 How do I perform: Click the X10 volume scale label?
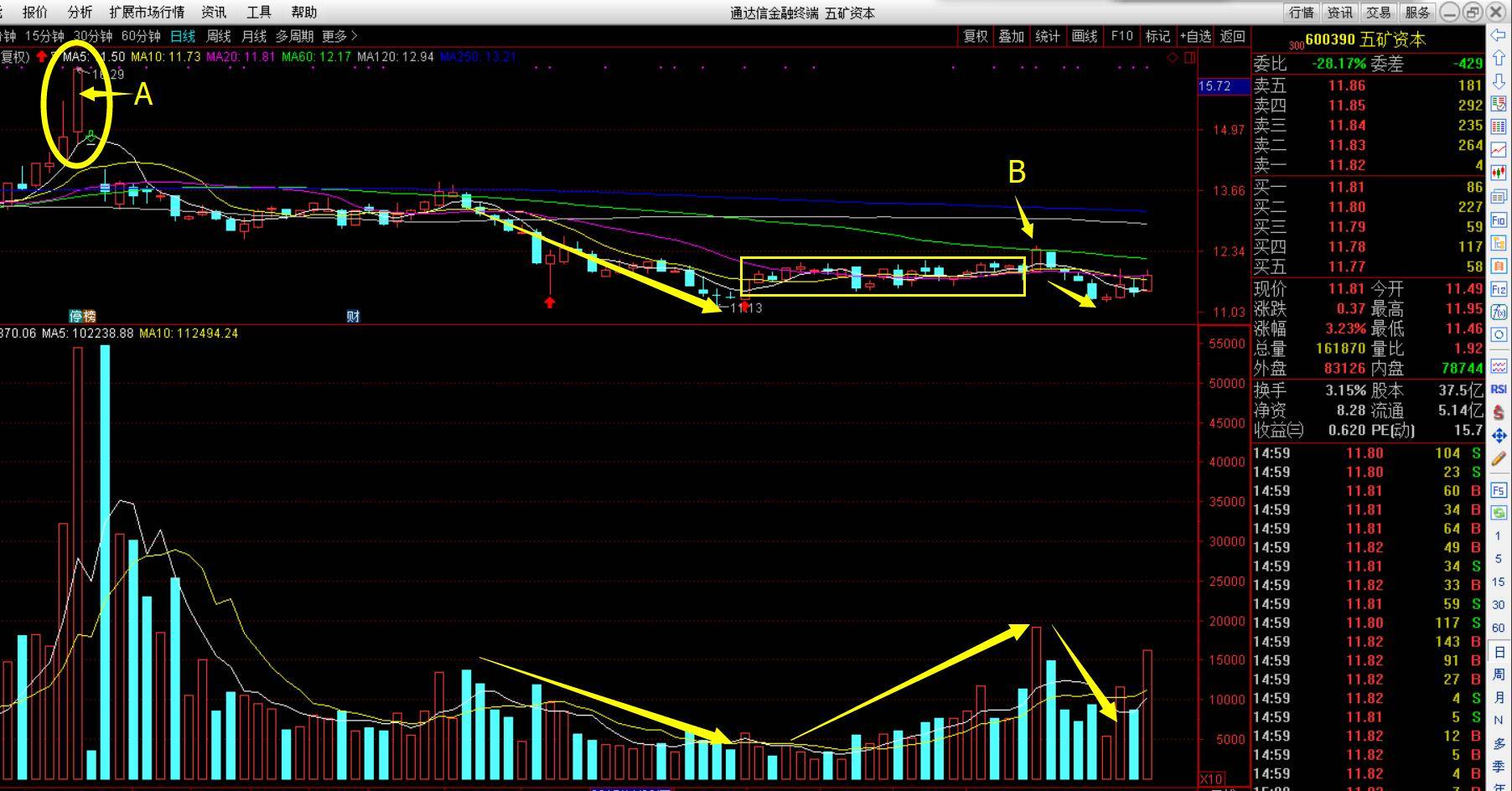click(x=1210, y=778)
